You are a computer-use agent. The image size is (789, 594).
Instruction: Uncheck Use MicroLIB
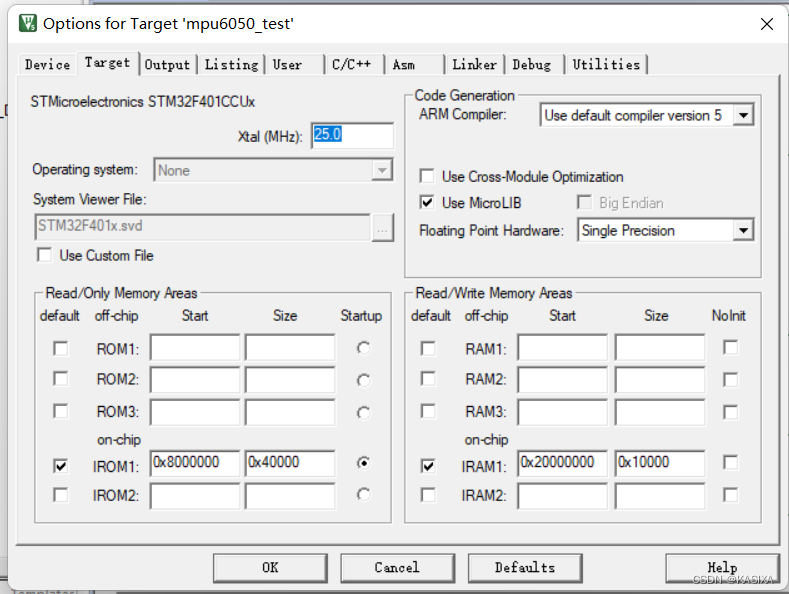(427, 202)
